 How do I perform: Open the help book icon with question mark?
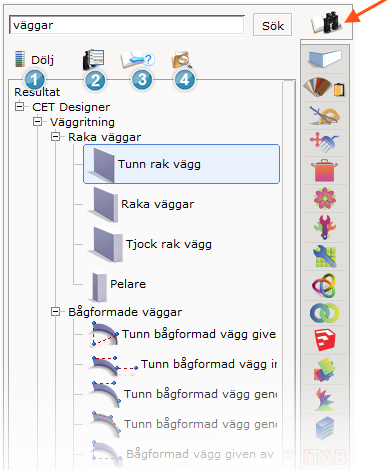coord(137,59)
